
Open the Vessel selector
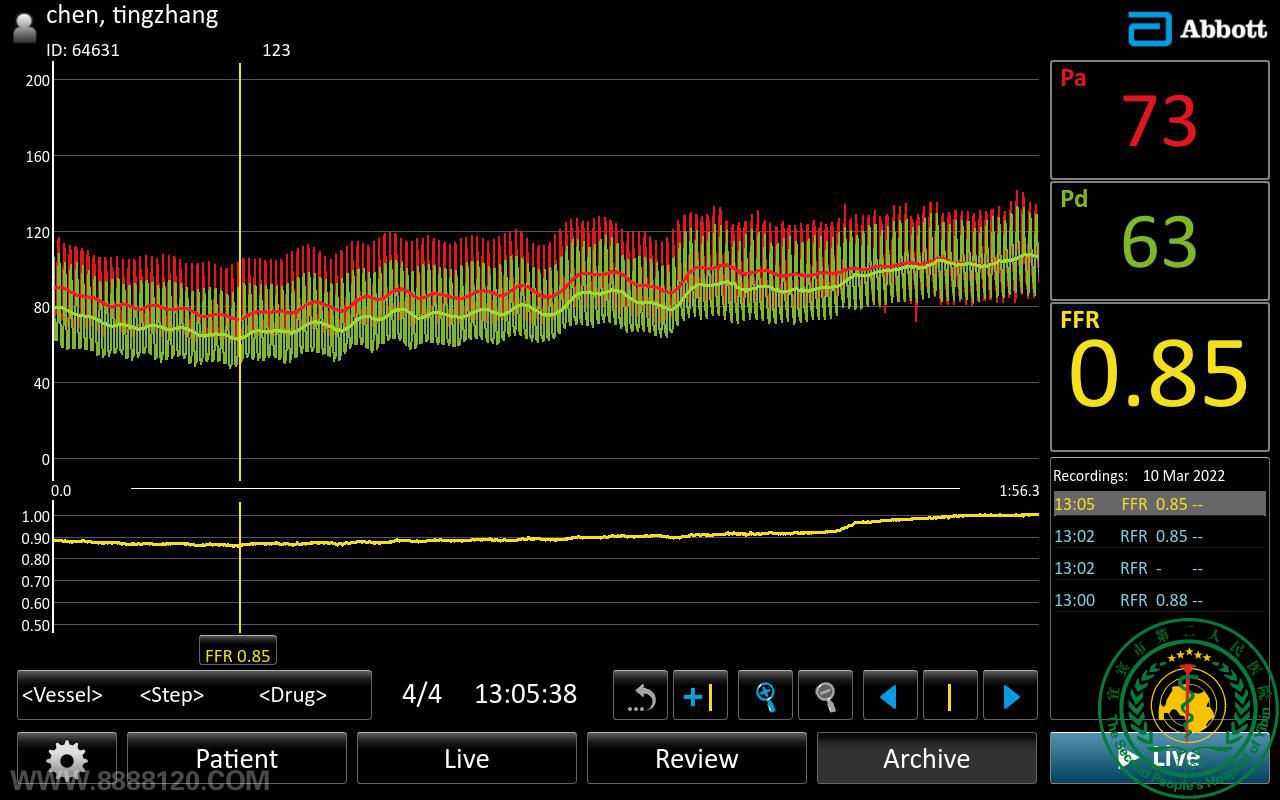63,695
